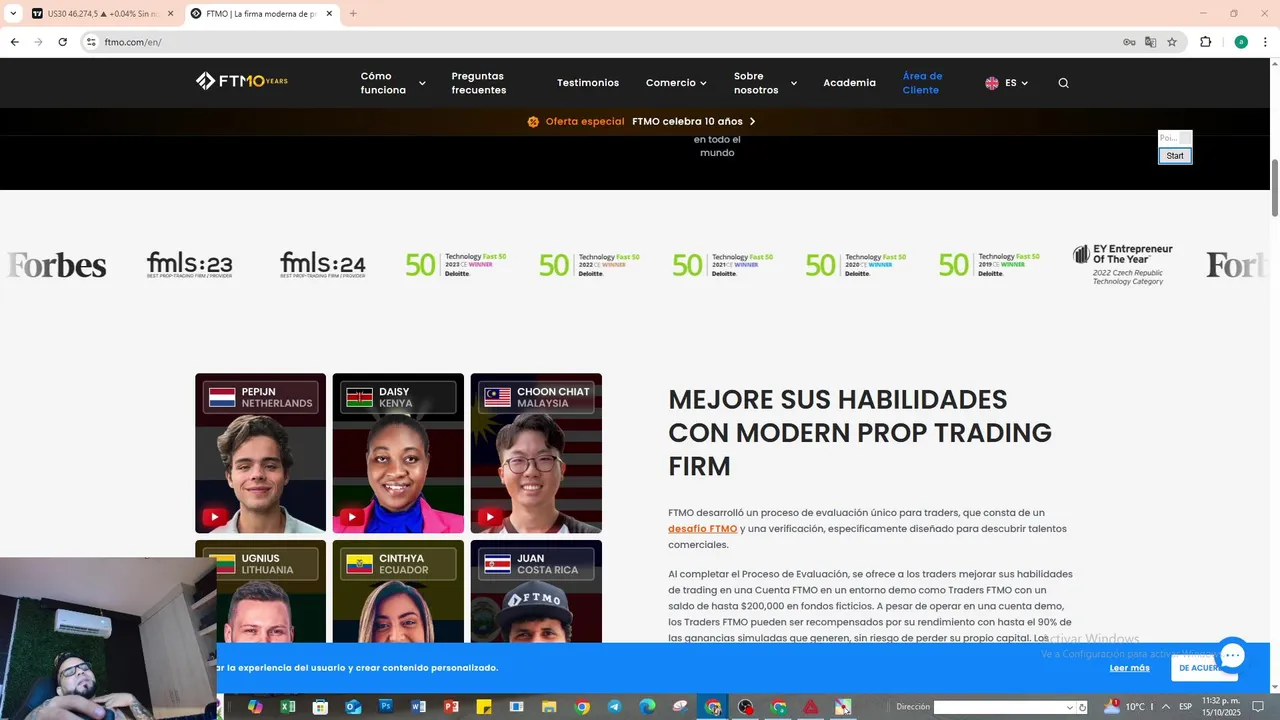Open a new browser tab with plus
Viewport: 1280px width, 720px height.
[353, 14]
